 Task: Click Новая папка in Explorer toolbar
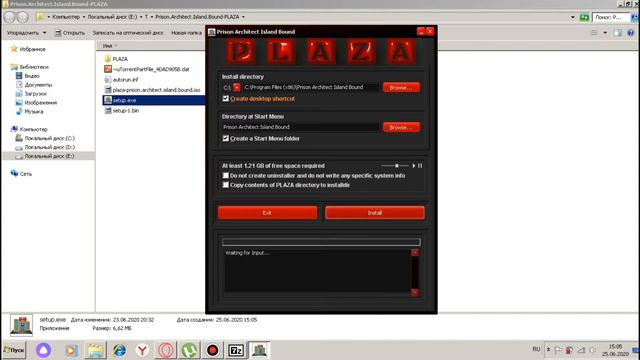(x=186, y=33)
